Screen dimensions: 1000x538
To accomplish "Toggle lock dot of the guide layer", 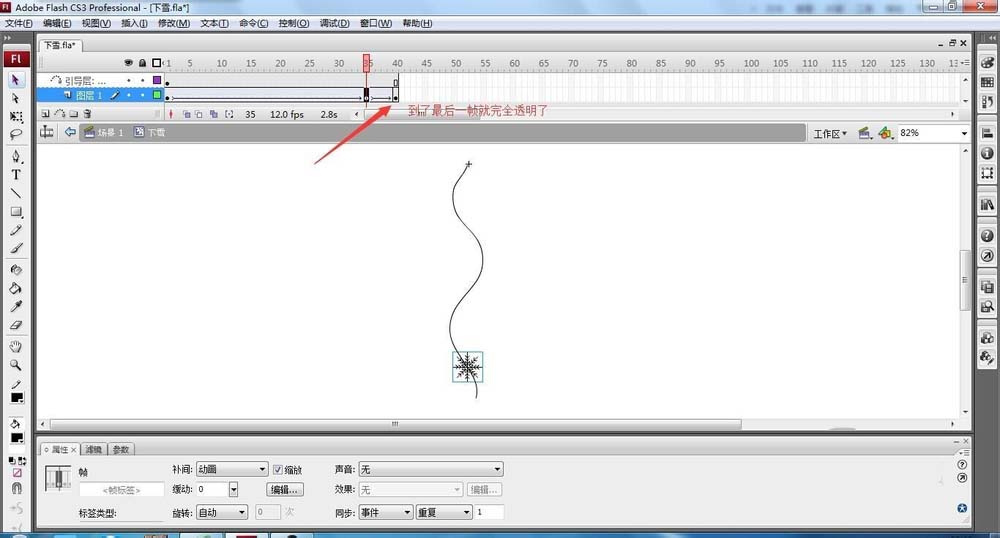I will (x=142, y=80).
